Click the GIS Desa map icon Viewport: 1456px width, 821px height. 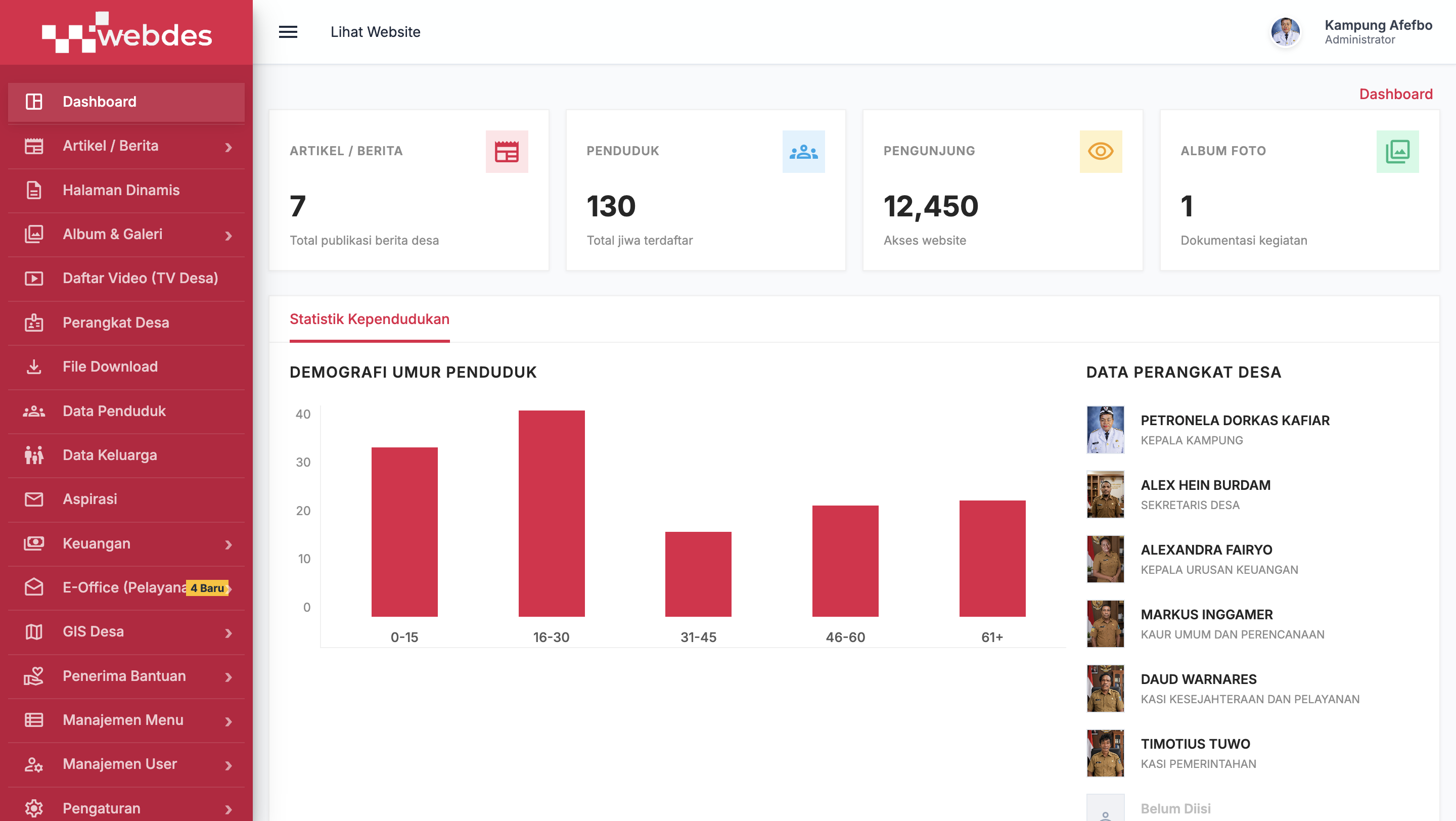tap(34, 632)
